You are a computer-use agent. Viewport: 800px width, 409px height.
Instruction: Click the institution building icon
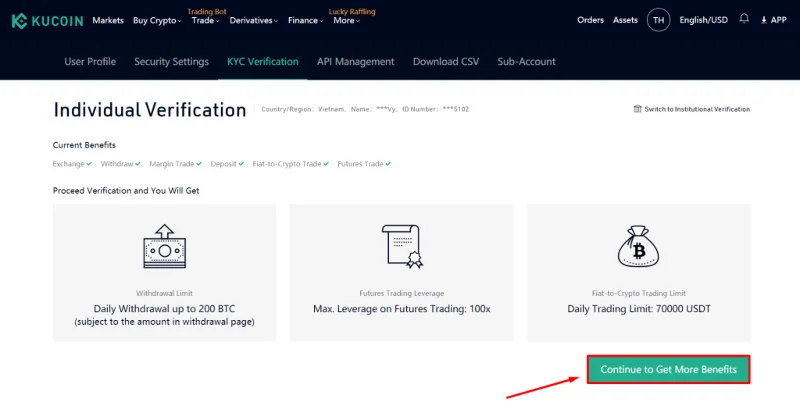click(637, 109)
